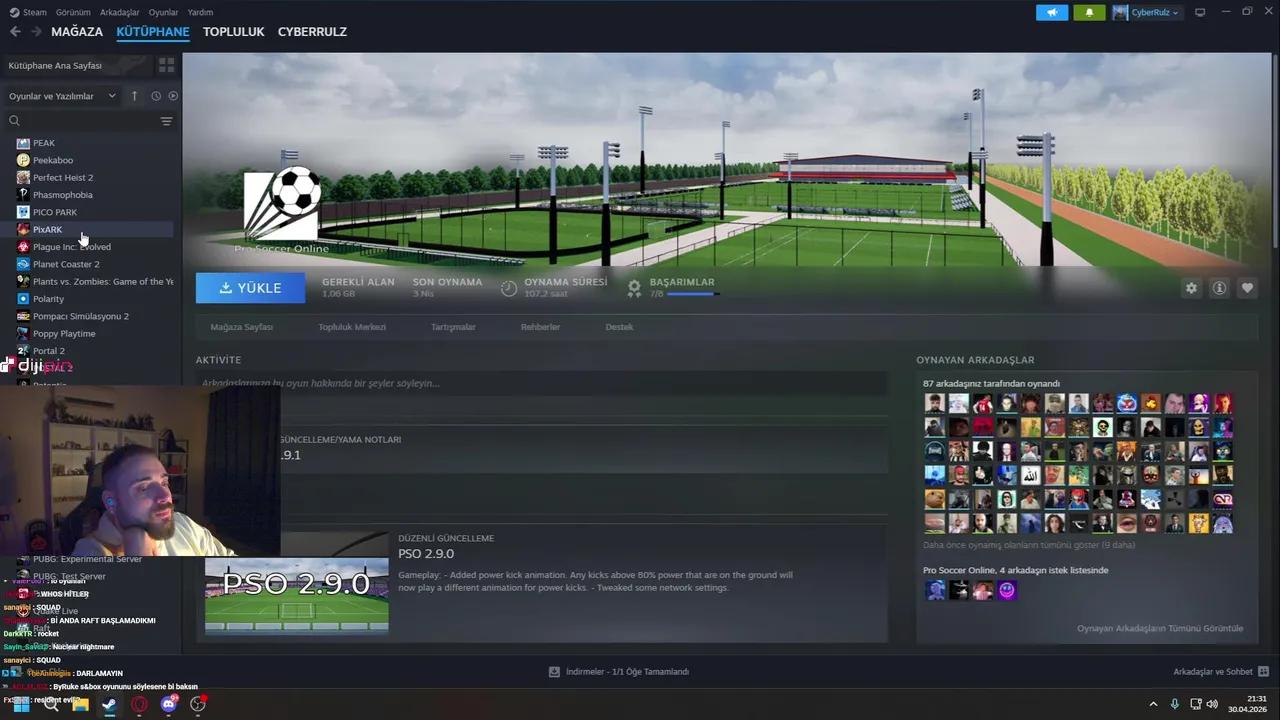Image resolution: width=1280 pixels, height=720 pixels.
Task: Switch to Big Picture mode monitor icon
Action: tap(1200, 12)
